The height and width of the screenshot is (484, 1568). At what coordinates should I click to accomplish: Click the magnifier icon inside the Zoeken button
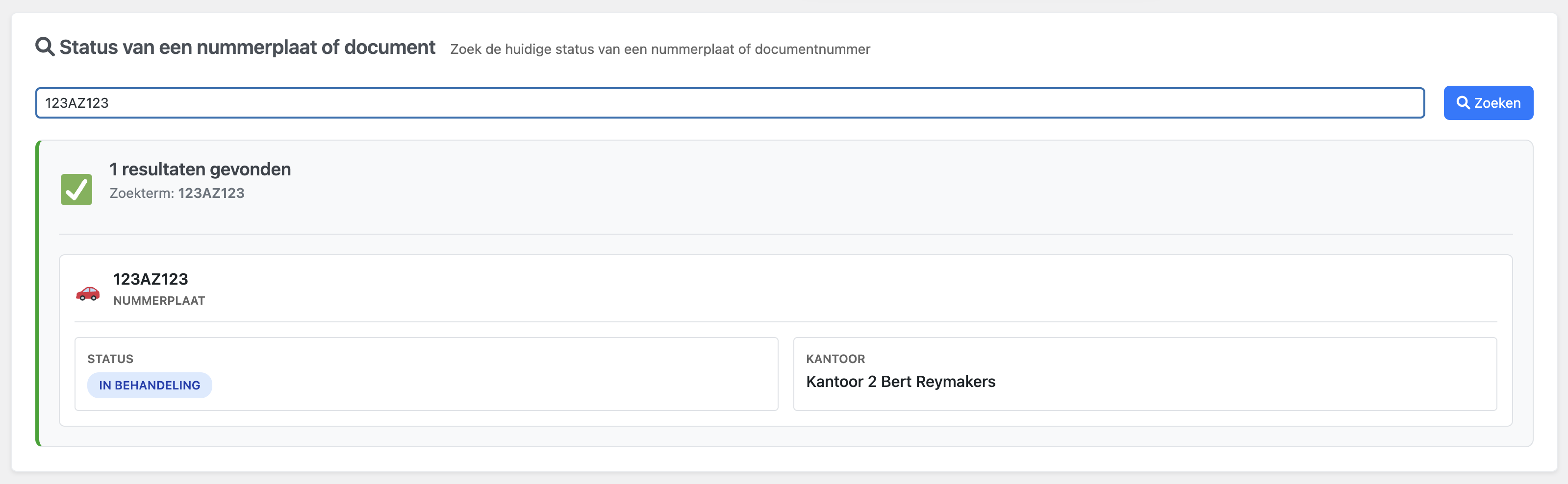pos(1462,103)
